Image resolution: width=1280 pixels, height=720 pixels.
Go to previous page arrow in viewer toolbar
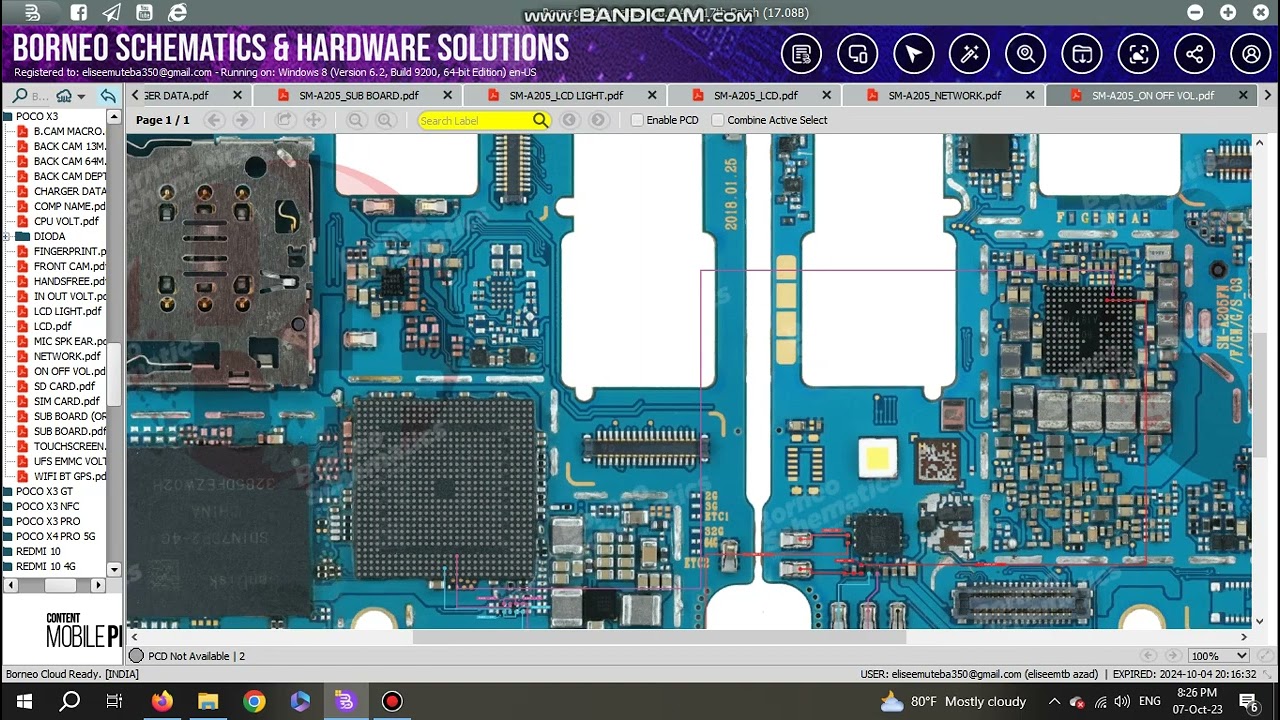[x=214, y=120]
